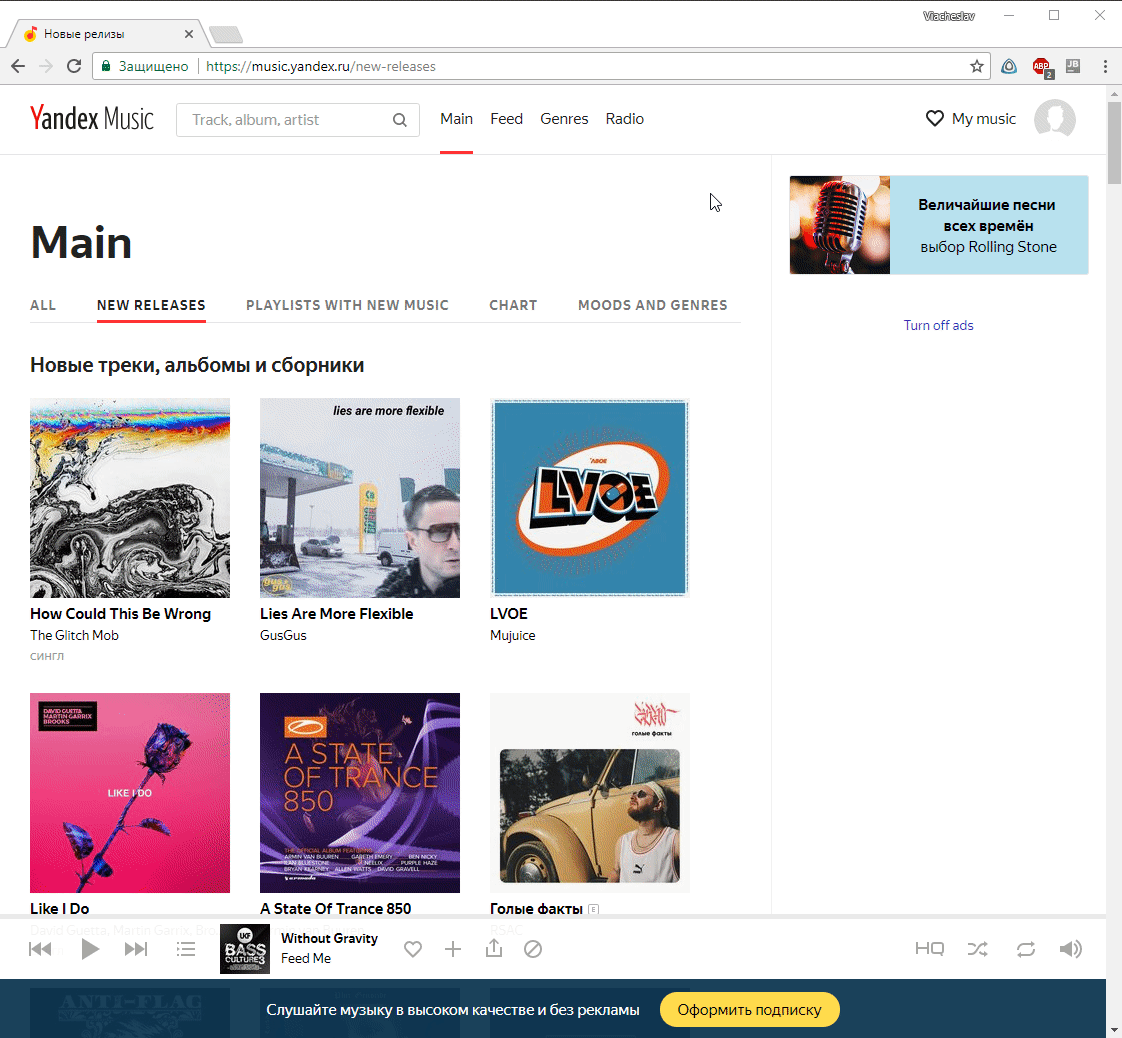Open Like I Do title link
This screenshot has height=1038, width=1122.
pyautogui.click(x=59, y=909)
